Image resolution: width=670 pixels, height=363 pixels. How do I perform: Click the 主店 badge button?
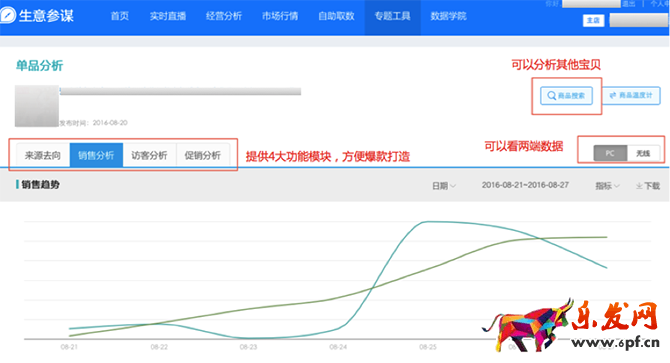(594, 20)
